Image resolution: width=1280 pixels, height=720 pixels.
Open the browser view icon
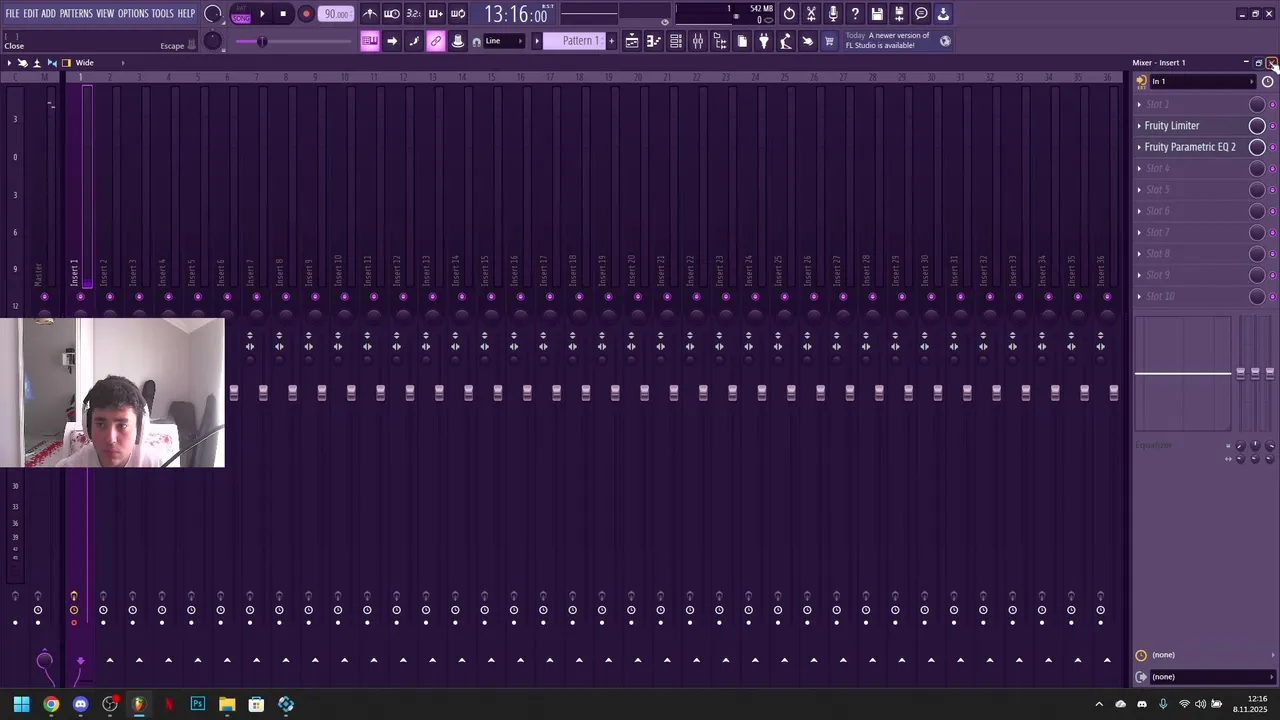[x=720, y=41]
